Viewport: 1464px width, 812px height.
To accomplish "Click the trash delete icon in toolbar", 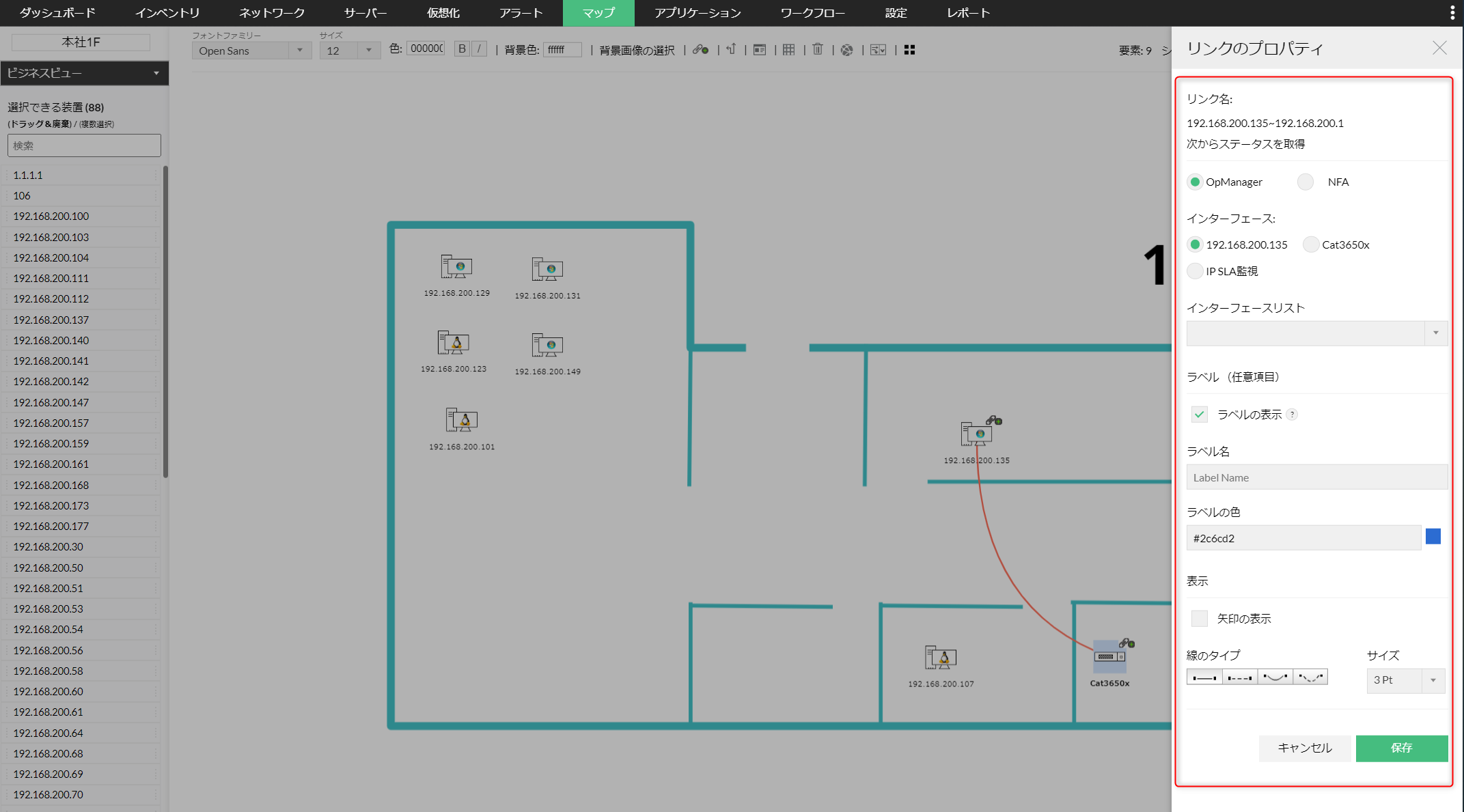I will 818,50.
